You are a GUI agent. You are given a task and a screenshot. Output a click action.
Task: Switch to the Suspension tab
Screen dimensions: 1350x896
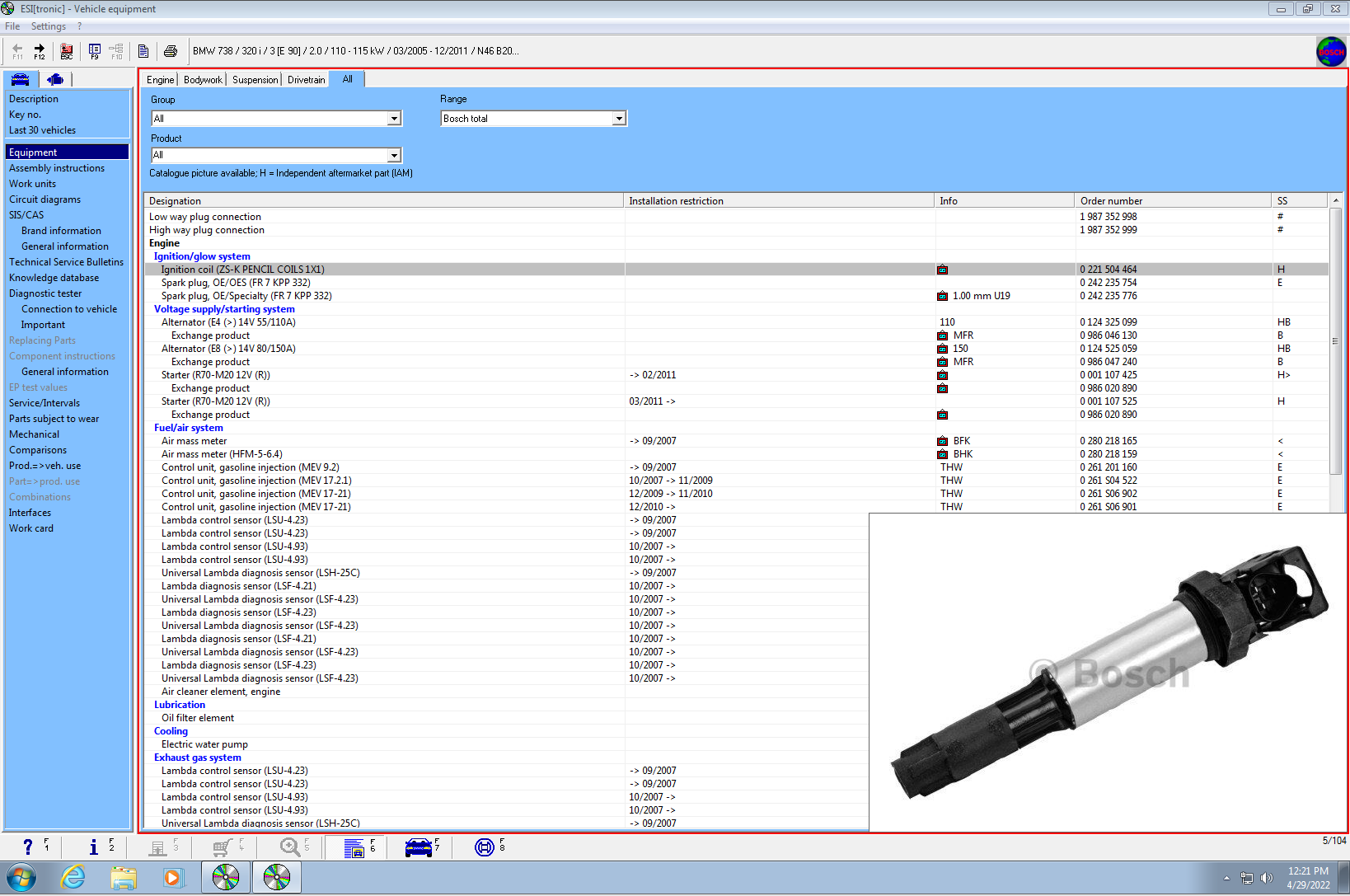point(255,80)
